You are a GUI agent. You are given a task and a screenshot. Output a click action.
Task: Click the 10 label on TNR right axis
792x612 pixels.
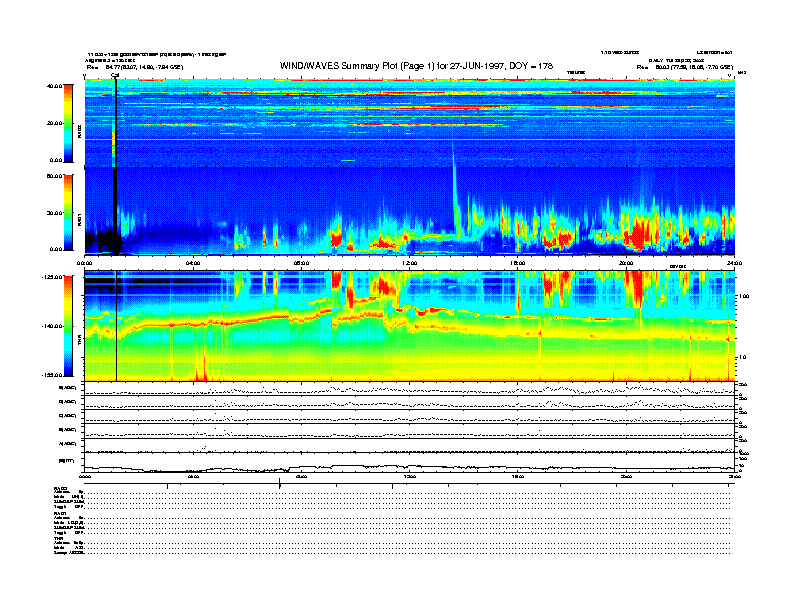pos(742,358)
